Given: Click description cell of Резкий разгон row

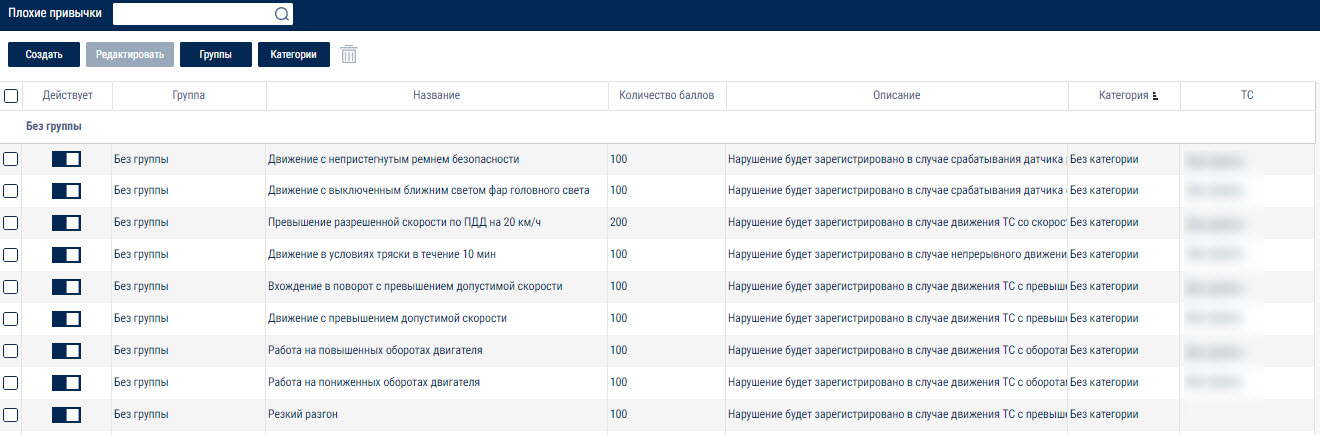Looking at the screenshot, I should (x=897, y=415).
